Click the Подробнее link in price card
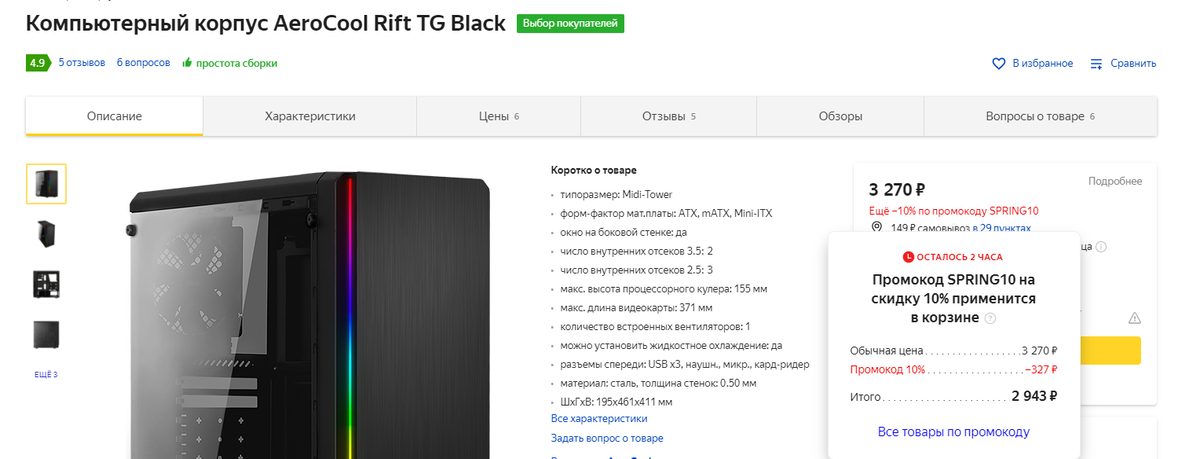1200x459 pixels. click(x=1115, y=181)
